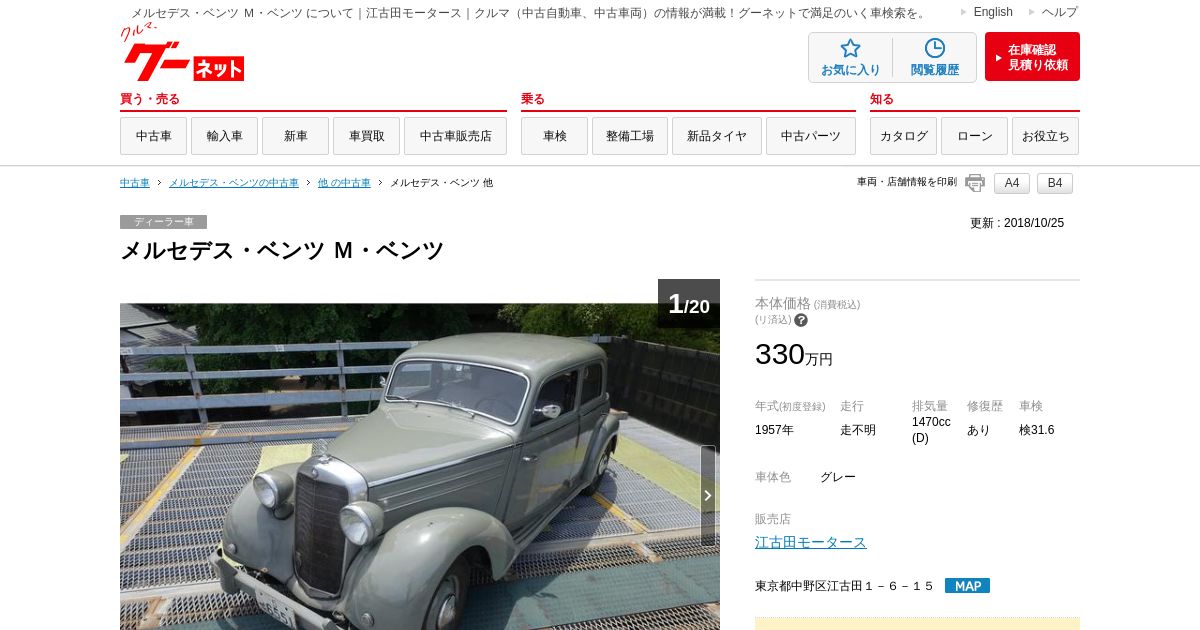Image resolution: width=1200 pixels, height=630 pixels.
Task: Open the 中古車 menu item
Action: [x=153, y=136]
